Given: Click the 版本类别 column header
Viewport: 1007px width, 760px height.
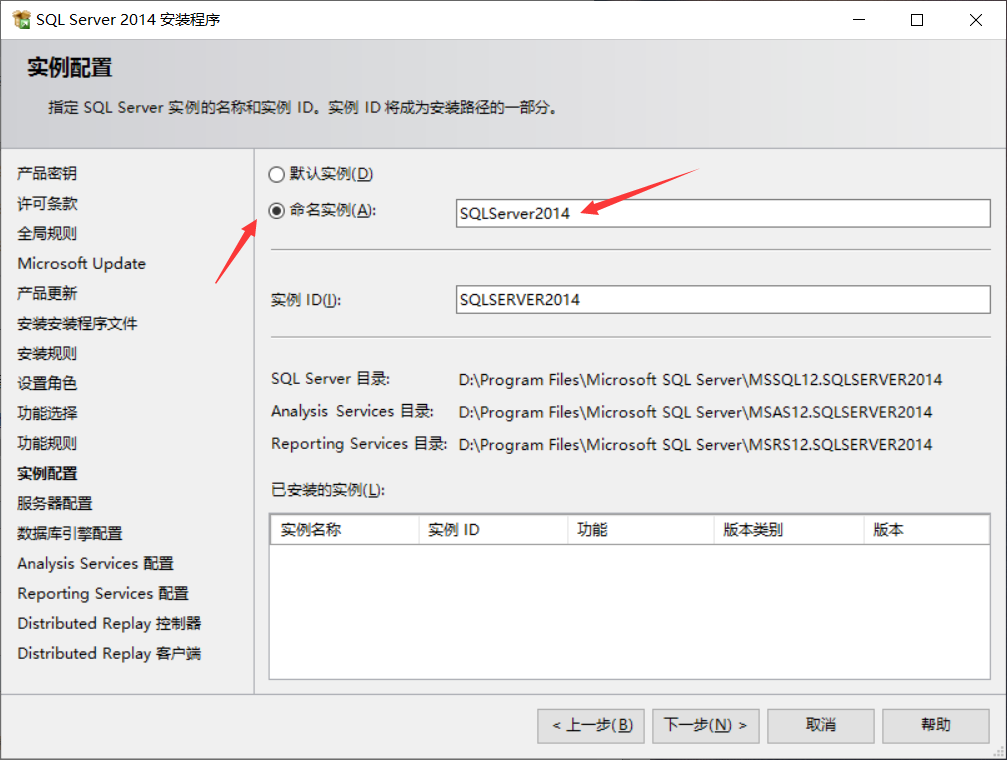Looking at the screenshot, I should 789,530.
